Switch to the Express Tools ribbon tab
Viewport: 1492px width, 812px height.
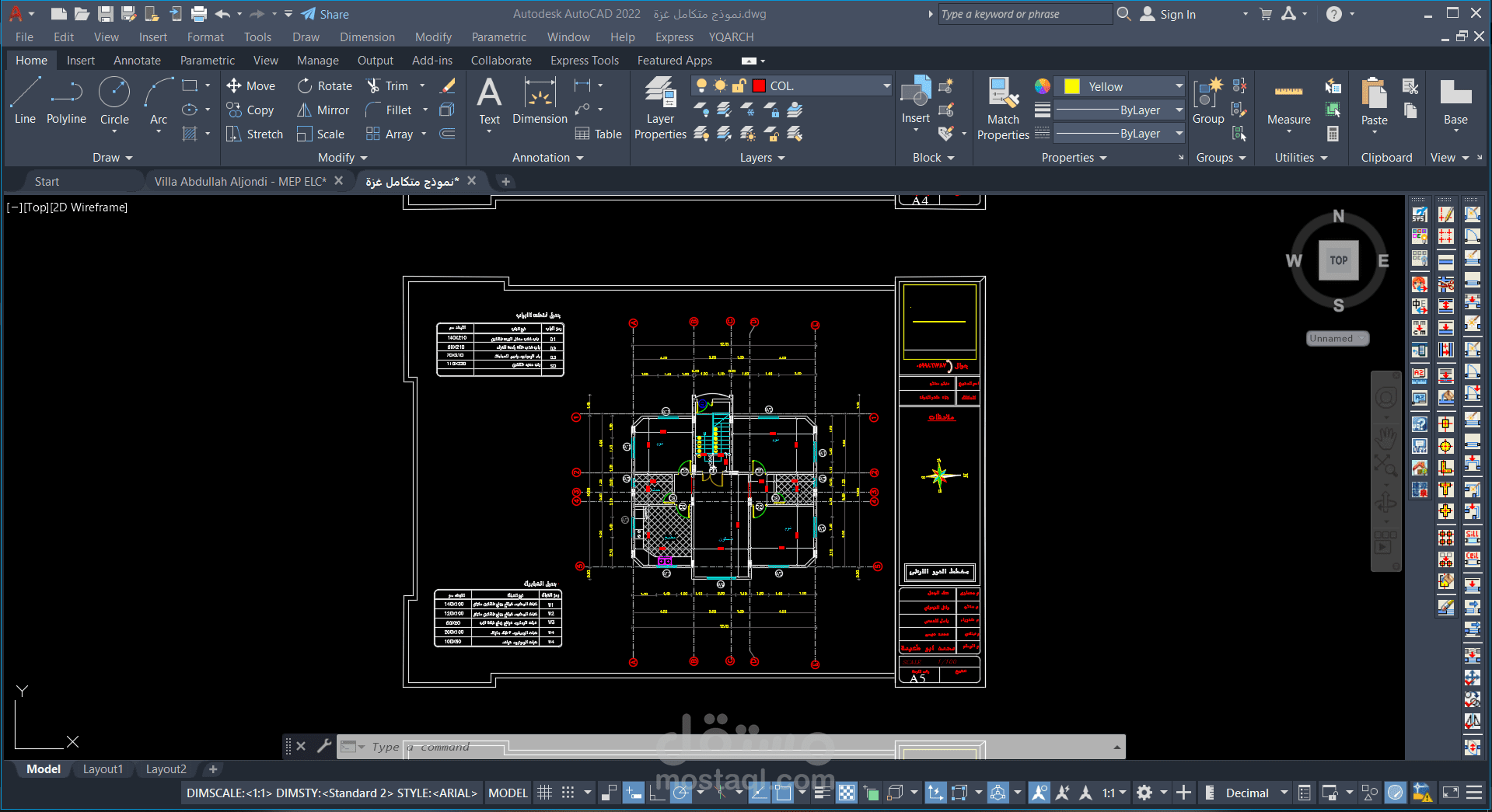pos(585,61)
